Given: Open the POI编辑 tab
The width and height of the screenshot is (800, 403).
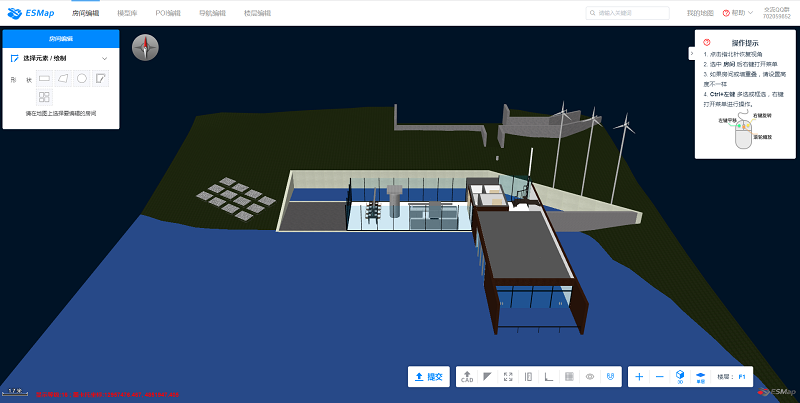Looking at the screenshot, I should [x=168, y=13].
